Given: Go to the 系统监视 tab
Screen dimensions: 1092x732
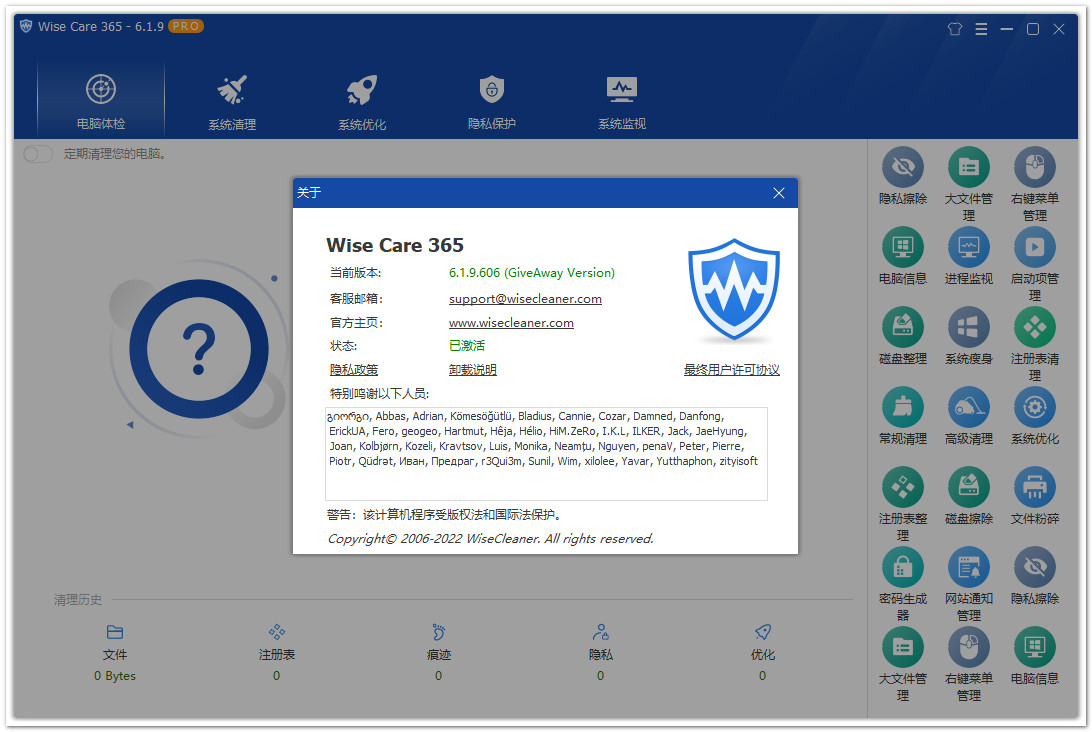Looking at the screenshot, I should [622, 102].
